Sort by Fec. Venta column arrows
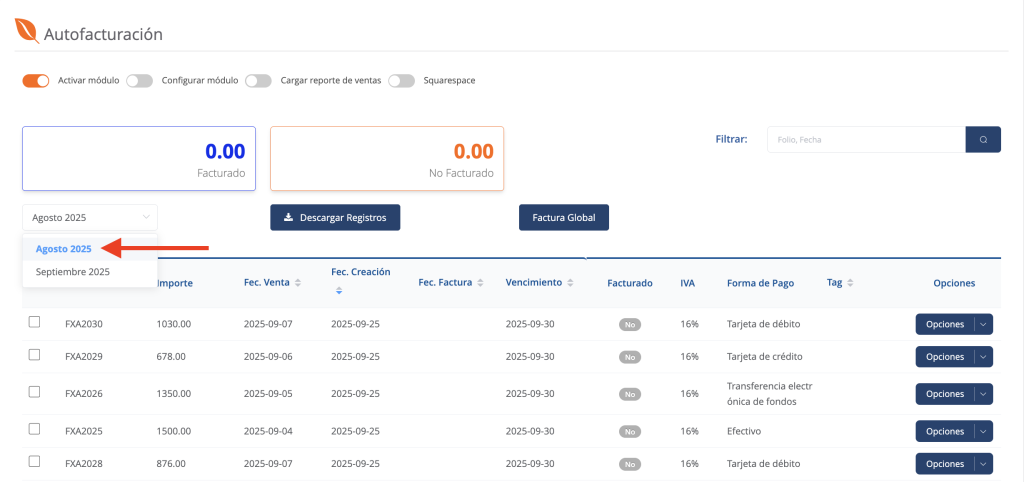The height and width of the screenshot is (482, 1024). point(298,283)
